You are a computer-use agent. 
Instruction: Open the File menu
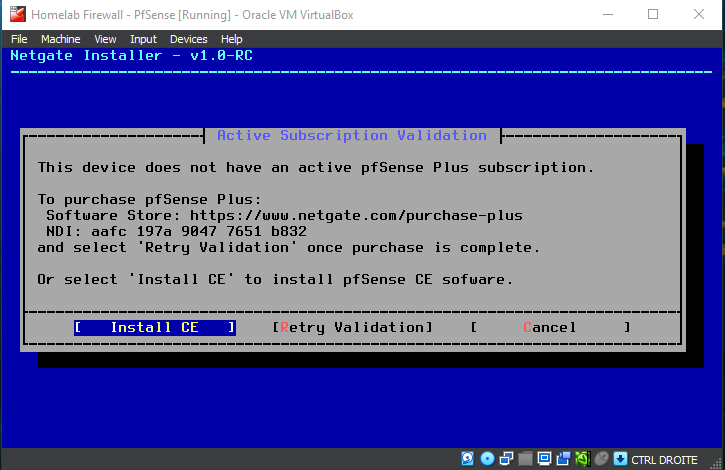(x=19, y=39)
